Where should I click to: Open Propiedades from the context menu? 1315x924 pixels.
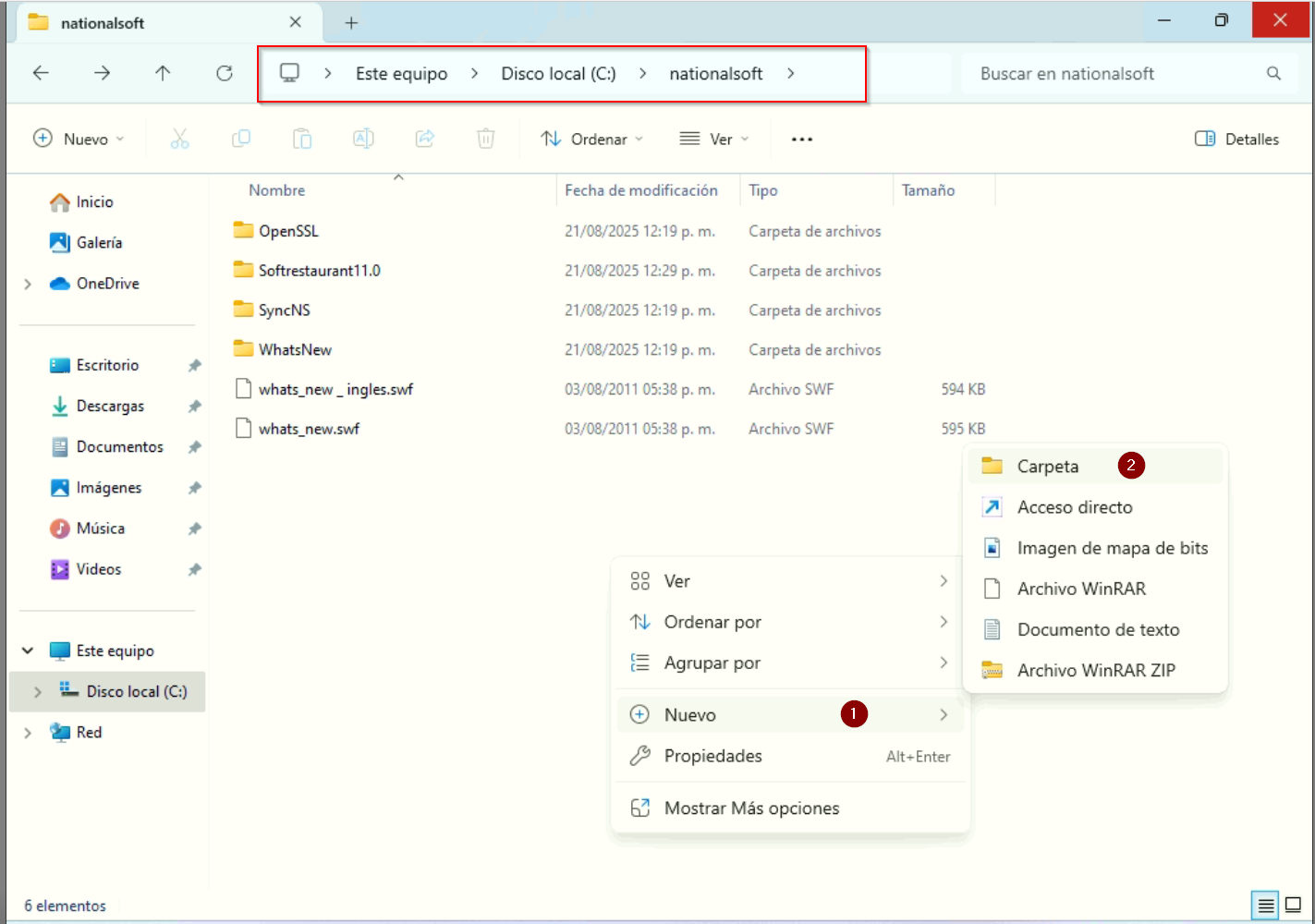tap(790, 756)
